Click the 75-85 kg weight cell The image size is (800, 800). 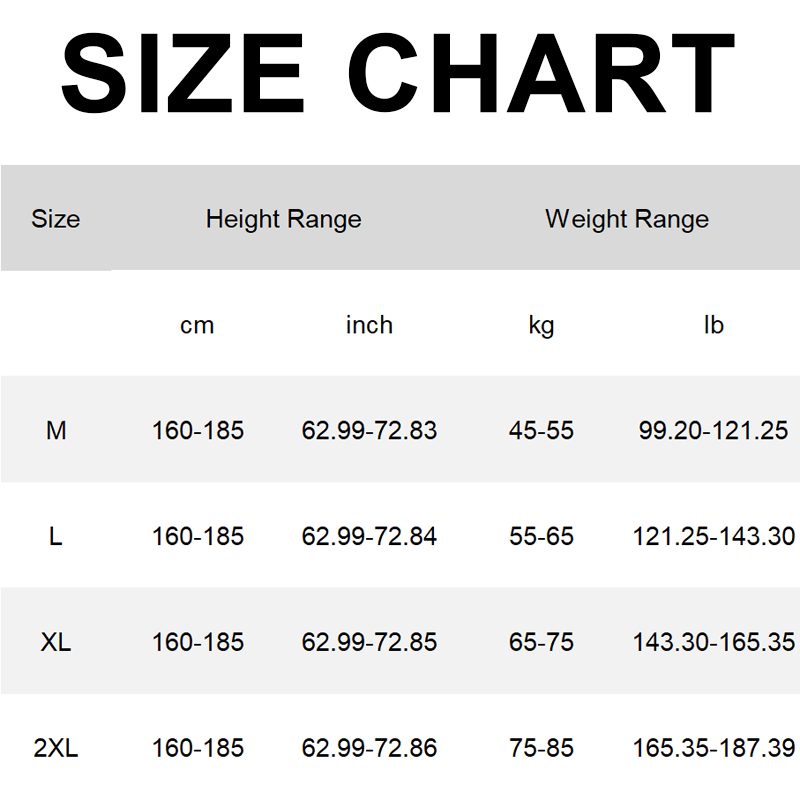(x=541, y=748)
